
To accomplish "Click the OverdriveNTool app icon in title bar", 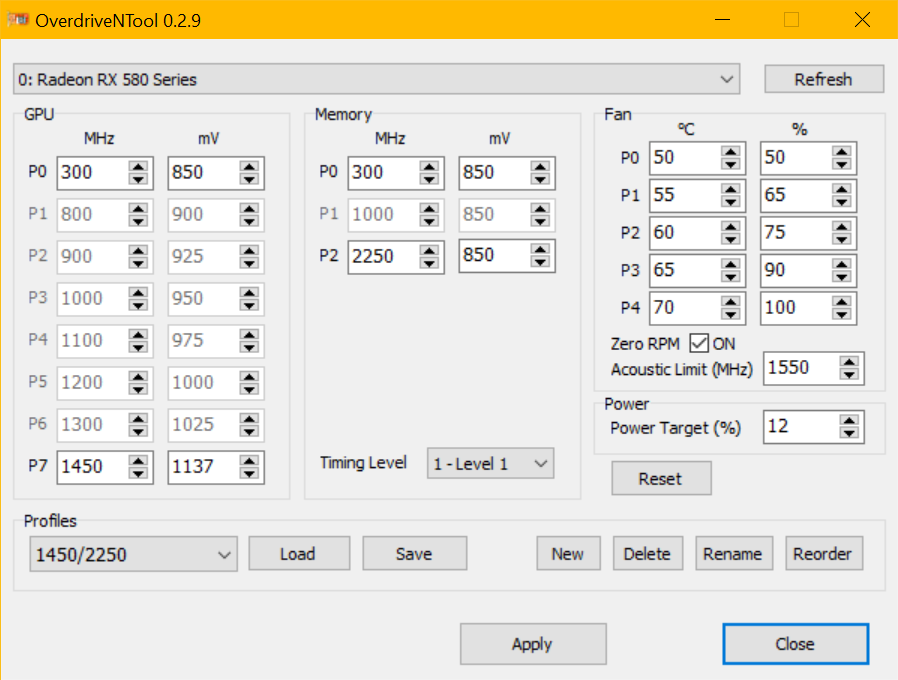I will point(18,20).
